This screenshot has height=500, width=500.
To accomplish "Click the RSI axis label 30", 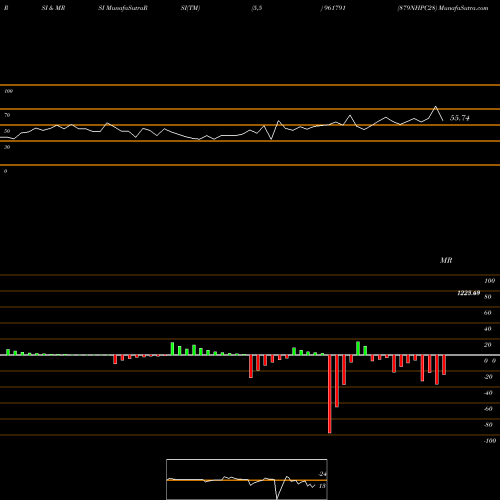I will coord(7,147).
